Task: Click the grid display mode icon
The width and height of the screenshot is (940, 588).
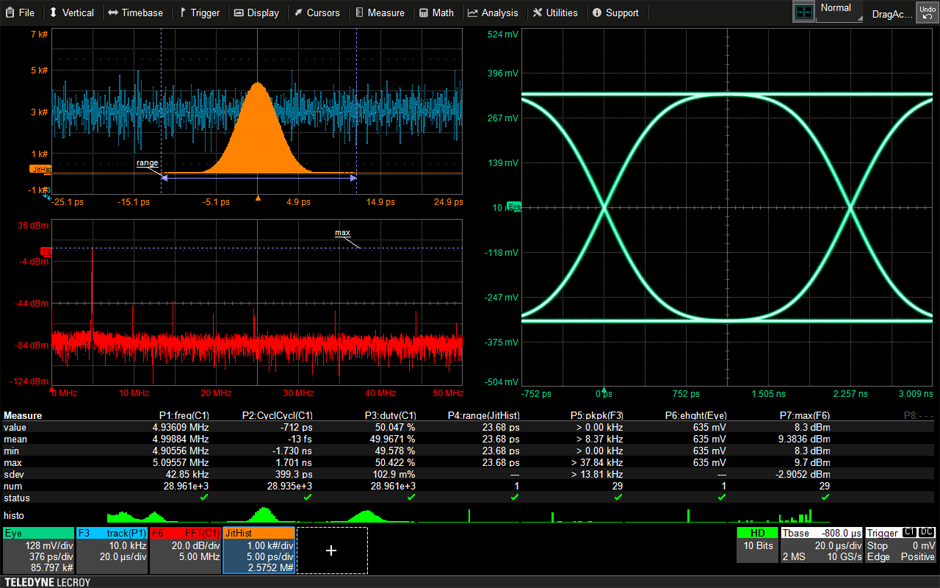Action: coord(803,12)
